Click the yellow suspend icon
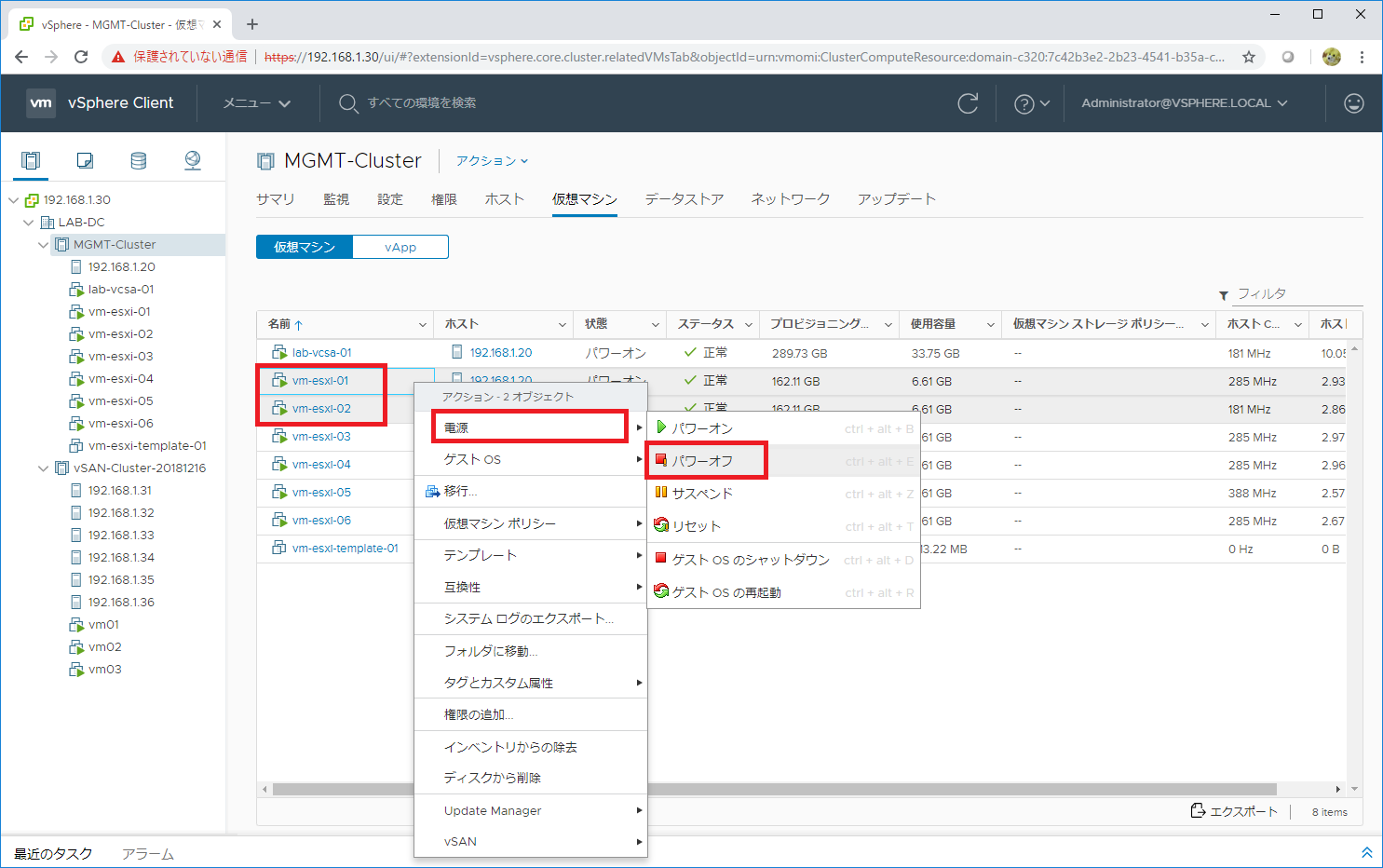Image resolution: width=1383 pixels, height=868 pixels. pyautogui.click(x=660, y=493)
